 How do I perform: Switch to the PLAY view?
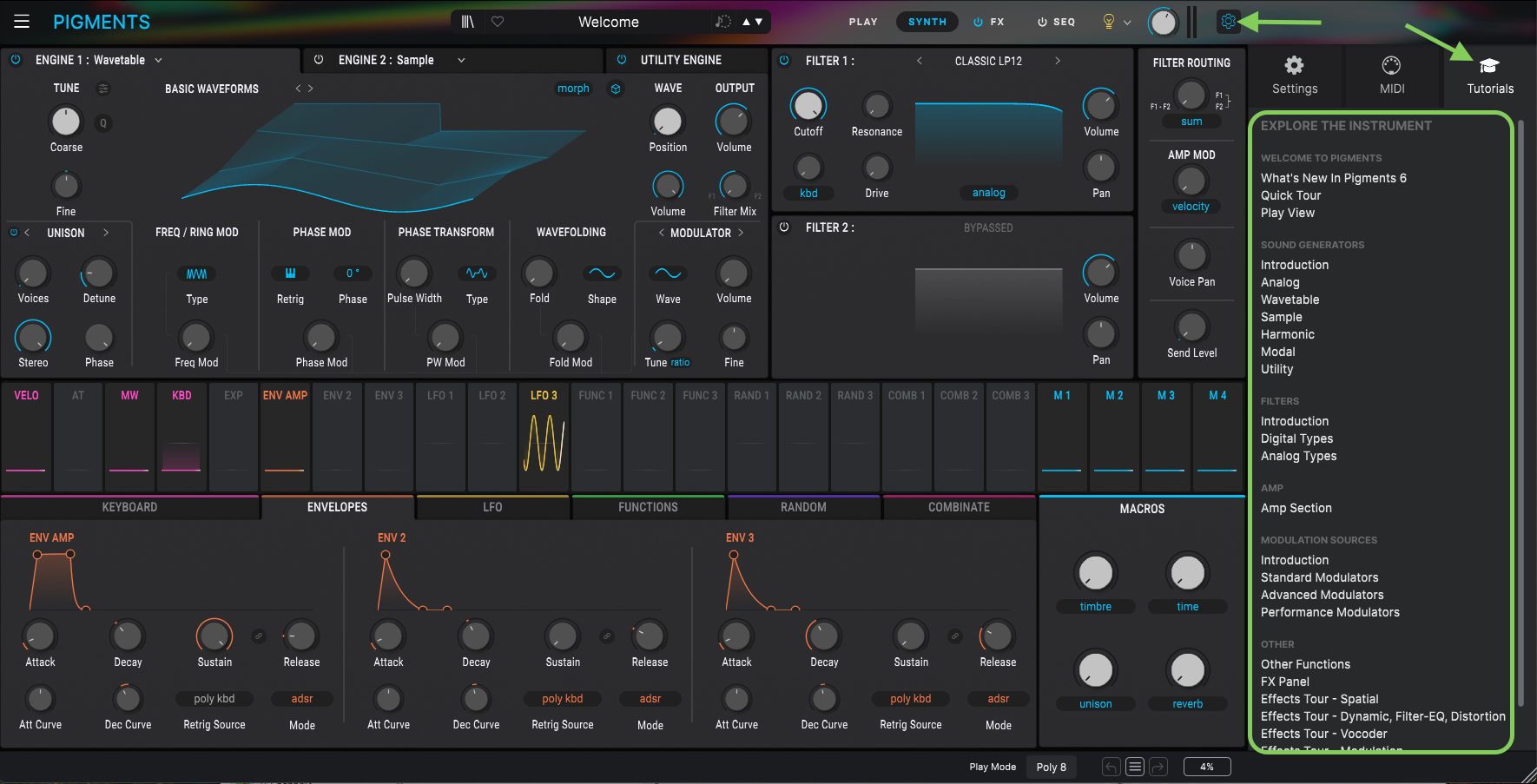pyautogui.click(x=863, y=22)
